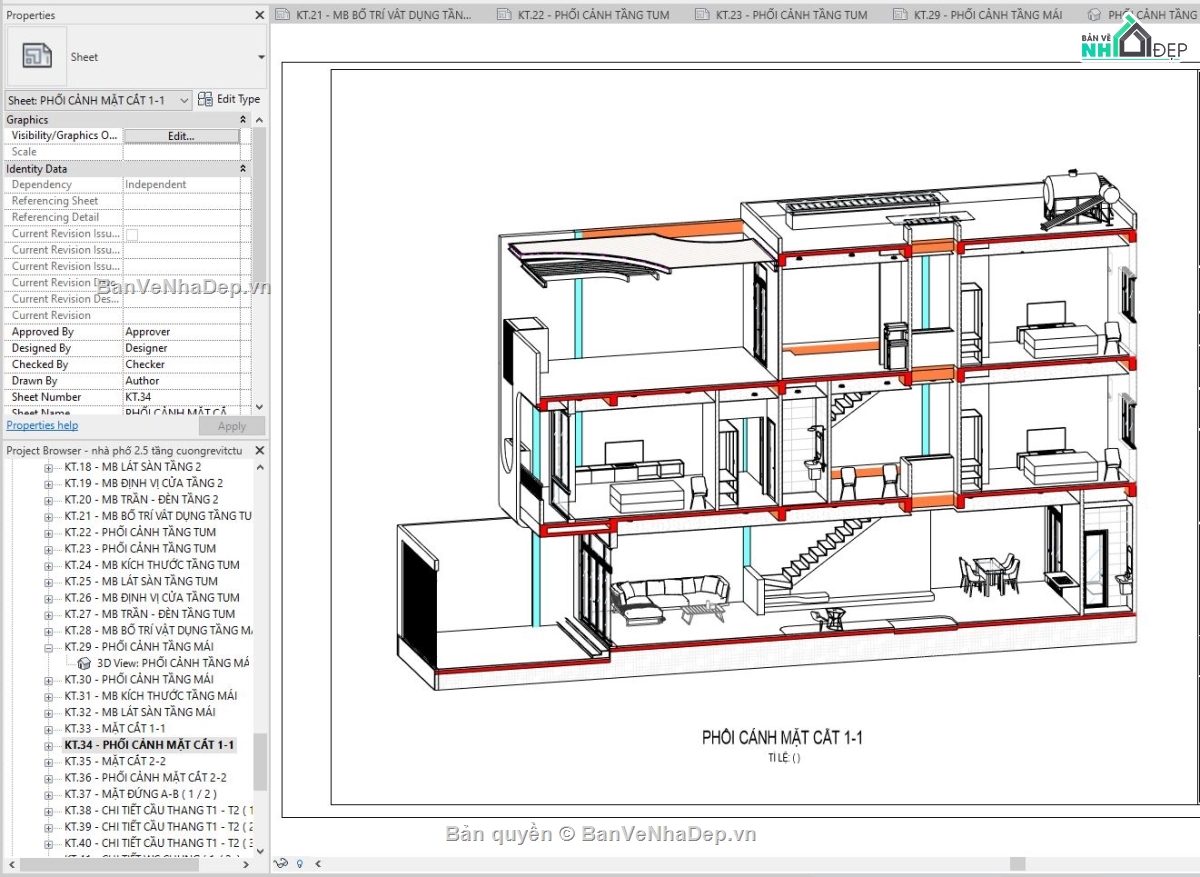Viewport: 1200px width, 877px height.
Task: Click drawing view horizontal scrollbar thumb
Action: (x=1017, y=863)
